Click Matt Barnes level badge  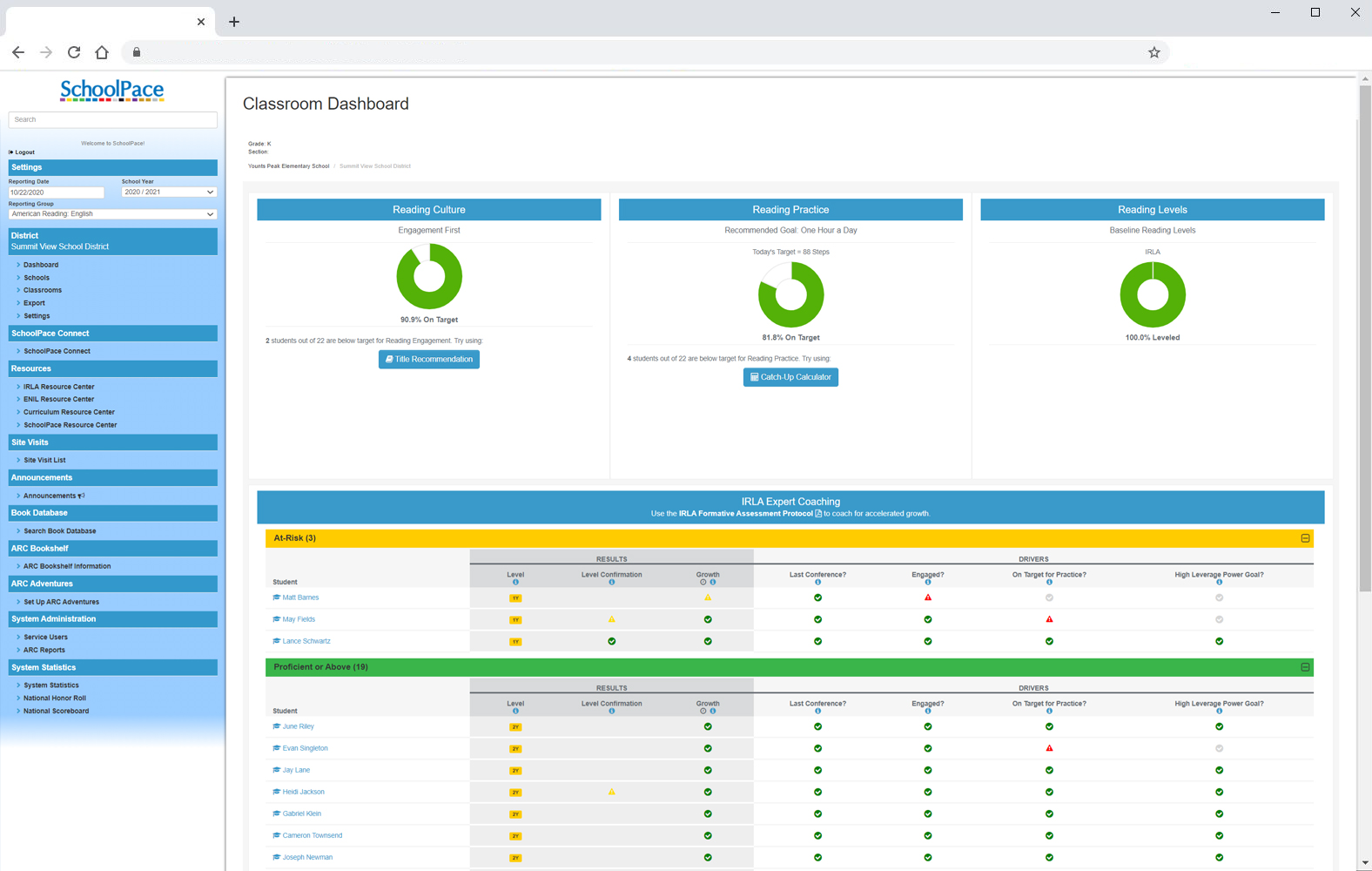[x=515, y=598]
